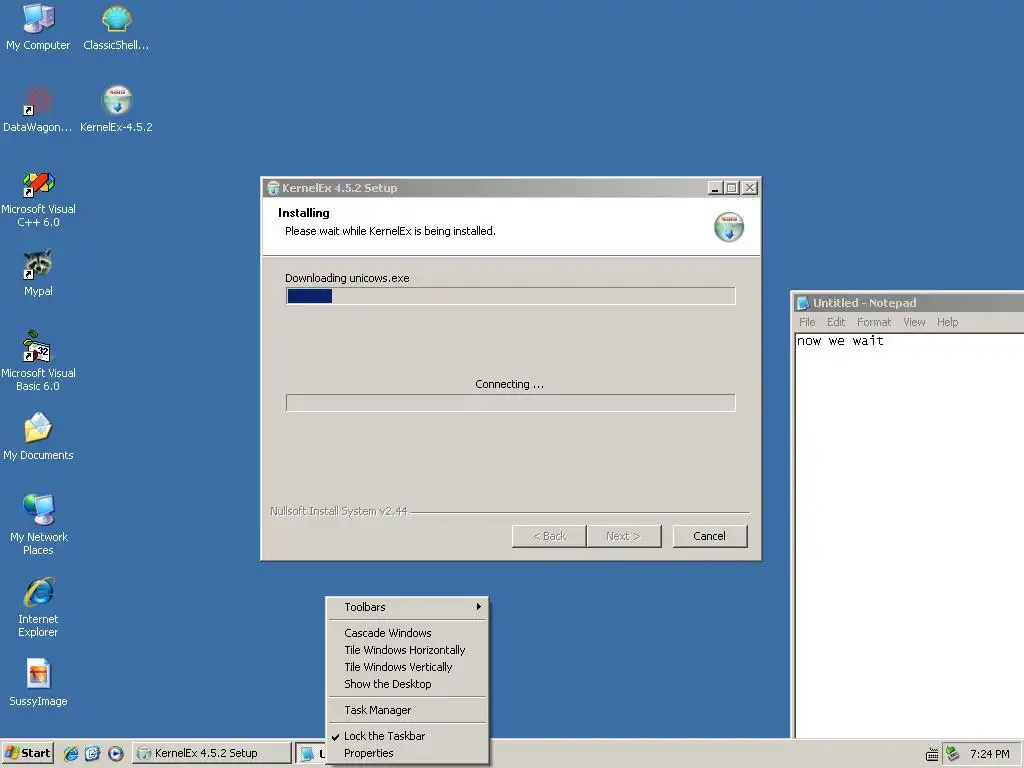Click the unicows.exe download progress bar
Viewport: 1024px width, 768px height.
[511, 296]
